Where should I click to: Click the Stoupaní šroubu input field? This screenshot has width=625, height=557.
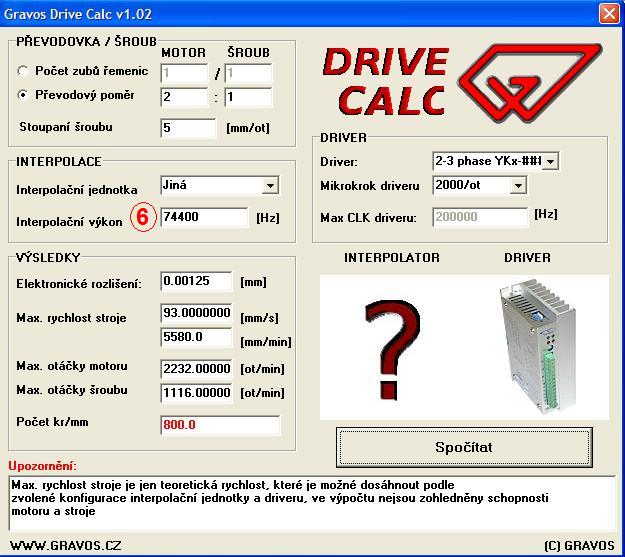pyautogui.click(x=188, y=128)
